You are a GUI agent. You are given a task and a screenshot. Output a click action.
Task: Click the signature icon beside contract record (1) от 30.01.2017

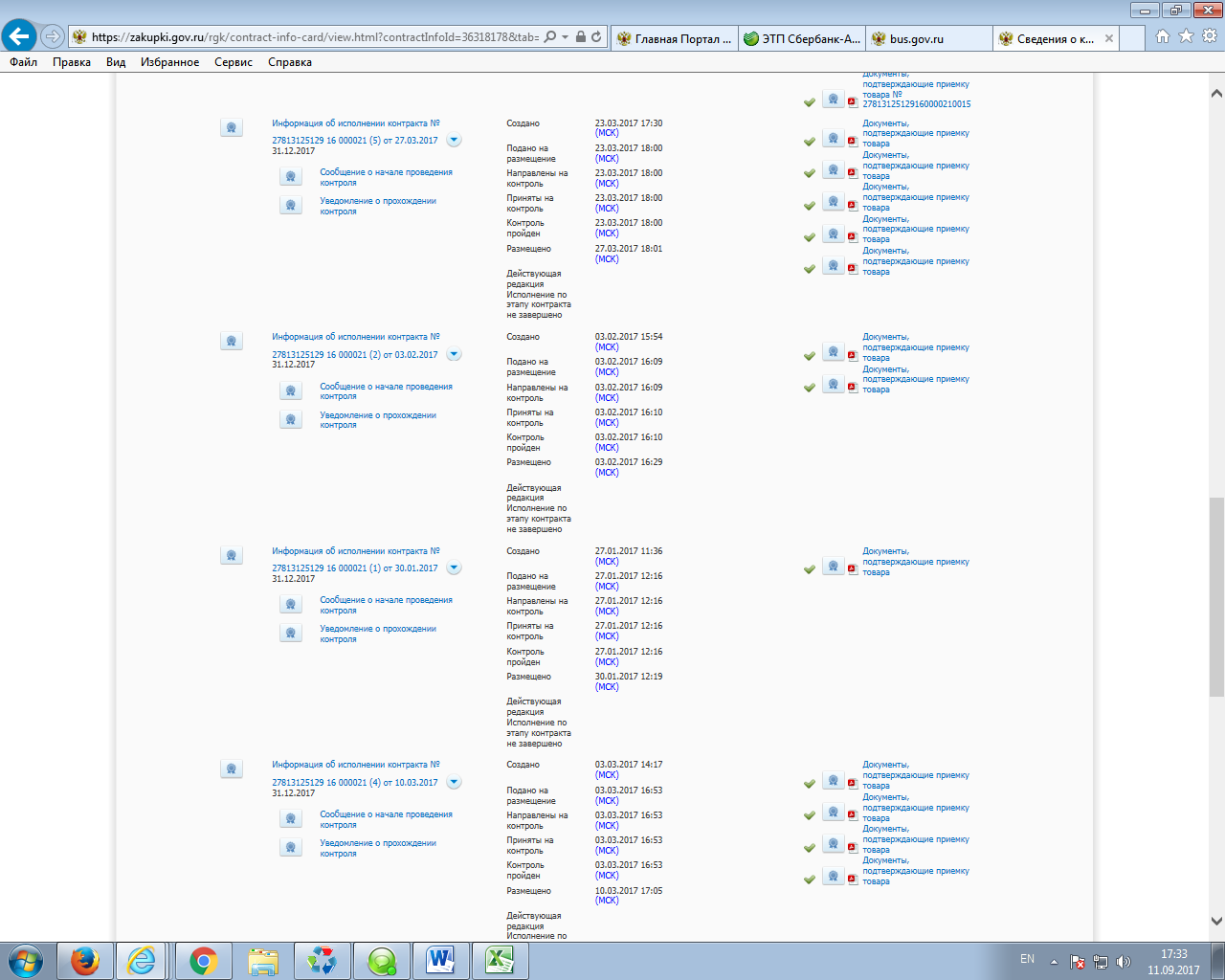coord(232,555)
